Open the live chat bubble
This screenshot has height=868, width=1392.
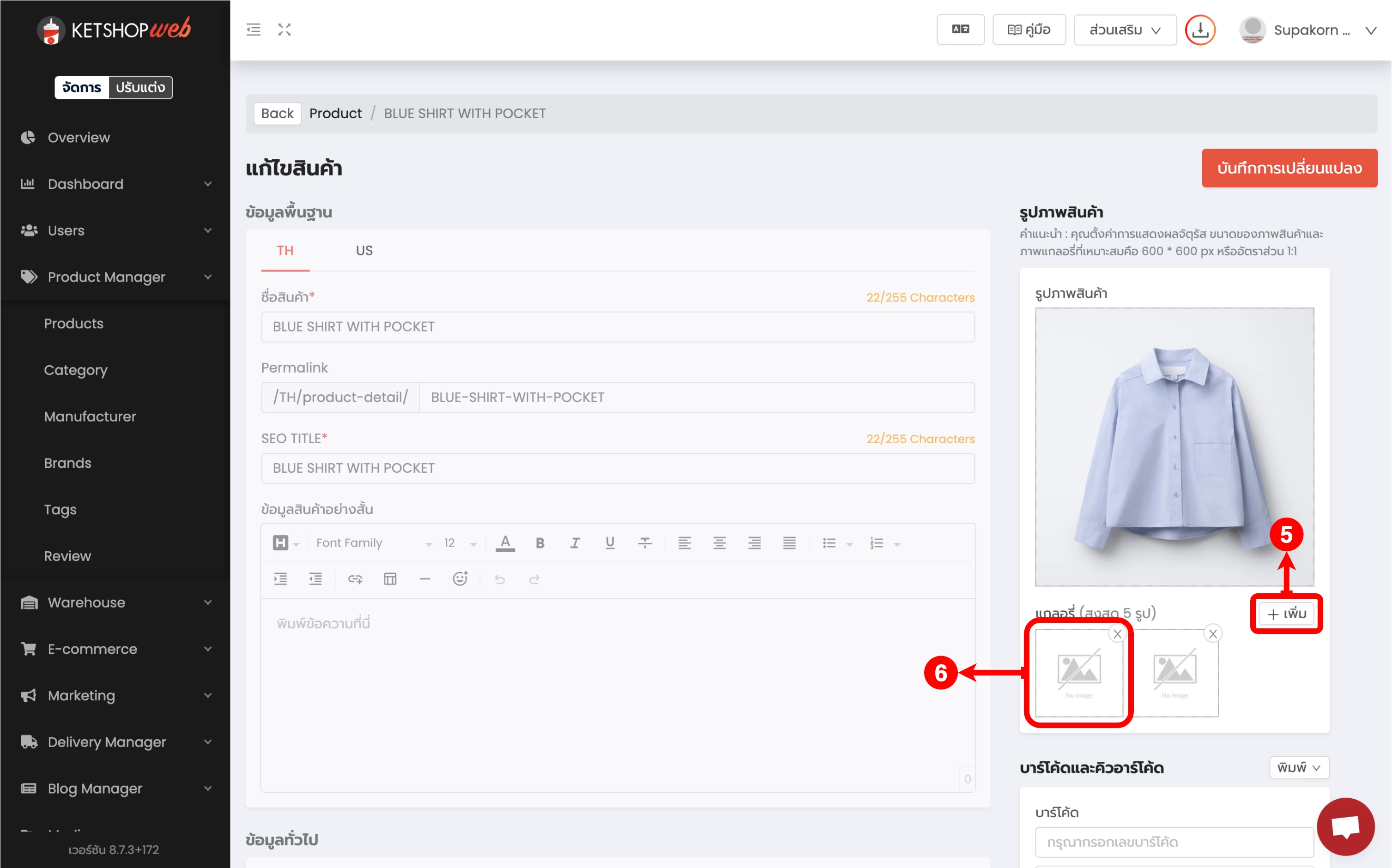pos(1345,826)
